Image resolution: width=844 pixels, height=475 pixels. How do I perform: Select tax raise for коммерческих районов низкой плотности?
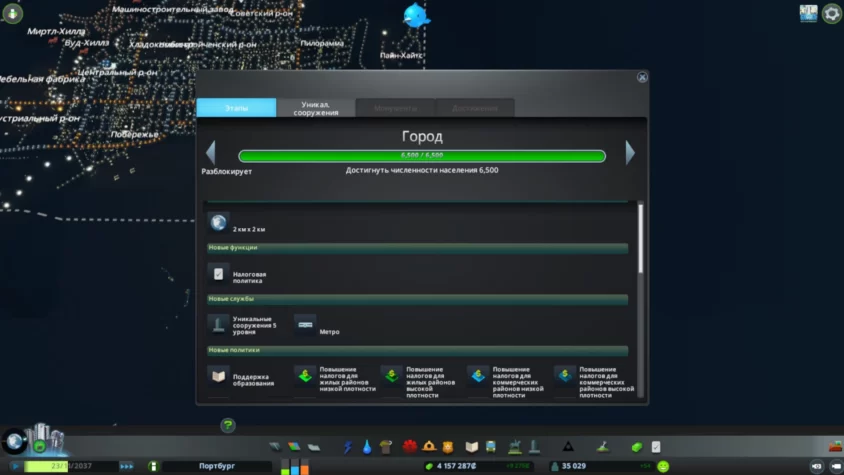point(506,382)
